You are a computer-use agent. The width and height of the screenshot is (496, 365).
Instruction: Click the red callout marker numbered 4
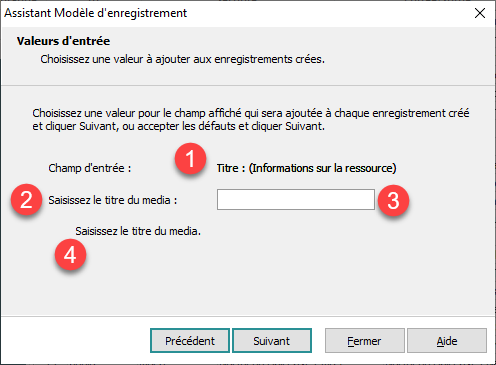[70, 255]
